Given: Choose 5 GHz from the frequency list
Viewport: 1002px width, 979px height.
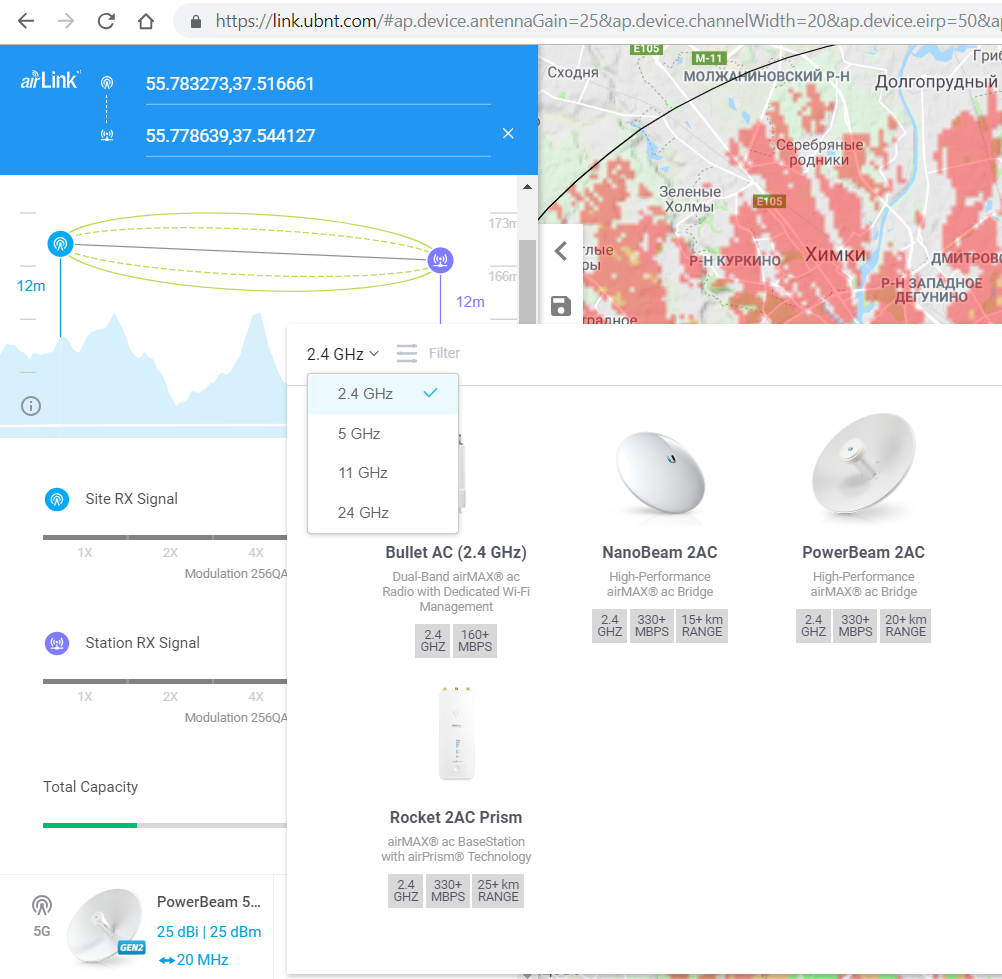Looking at the screenshot, I should (x=383, y=434).
